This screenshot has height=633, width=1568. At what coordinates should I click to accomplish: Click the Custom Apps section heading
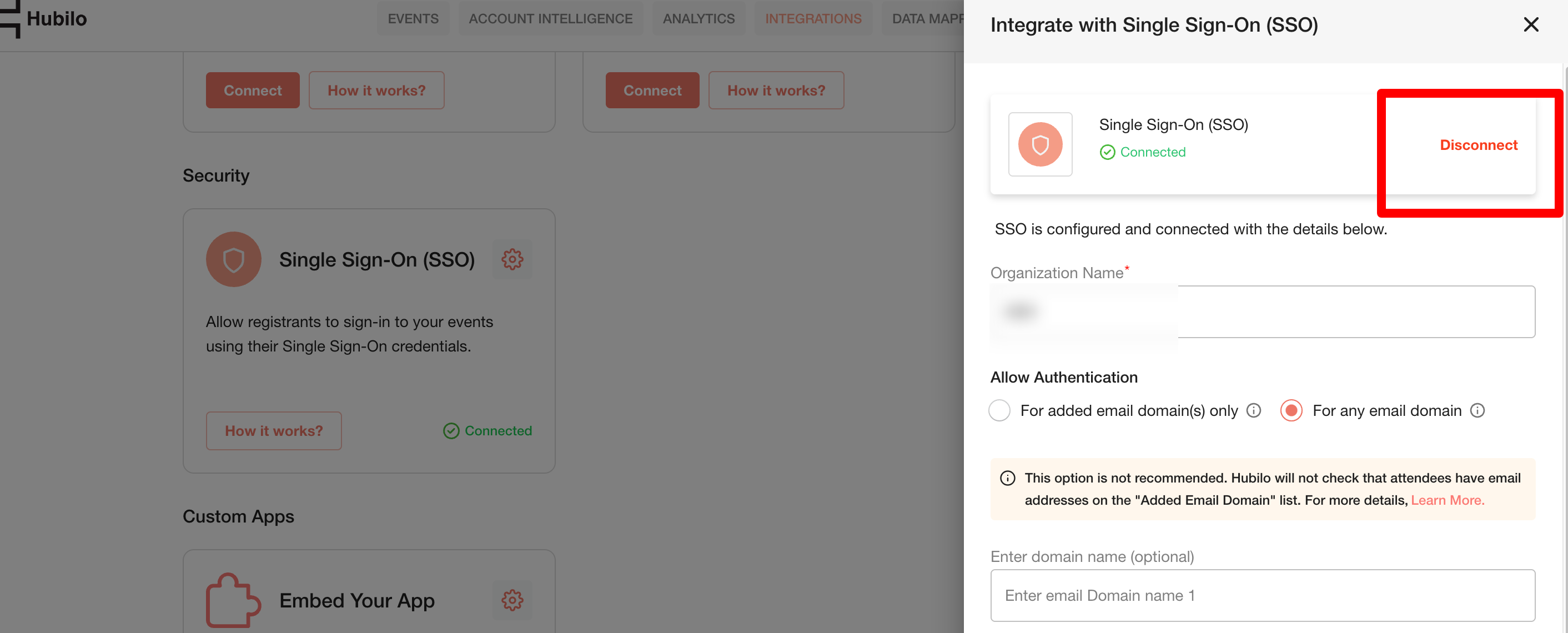coord(238,516)
